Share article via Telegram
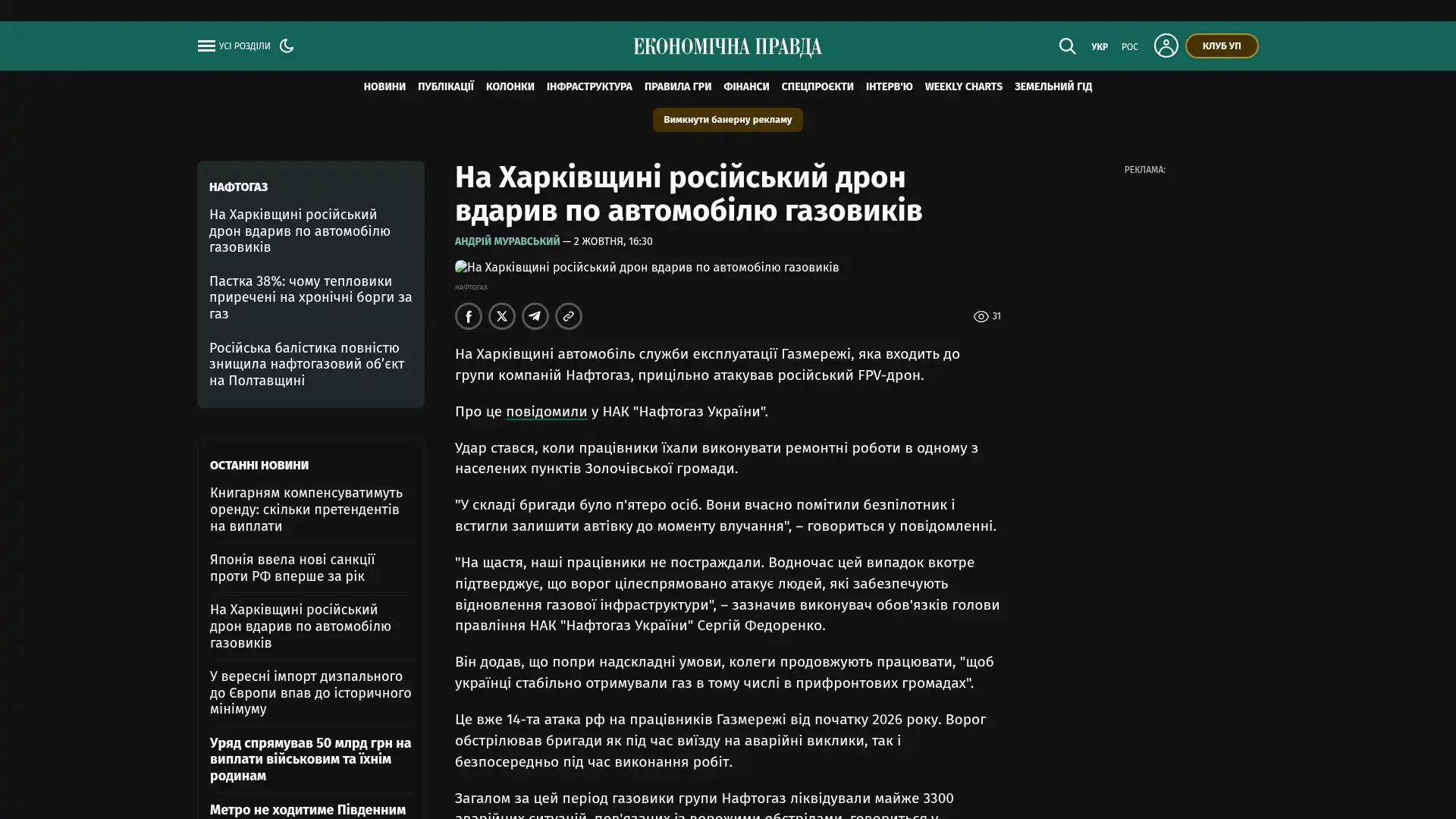 [x=535, y=316]
